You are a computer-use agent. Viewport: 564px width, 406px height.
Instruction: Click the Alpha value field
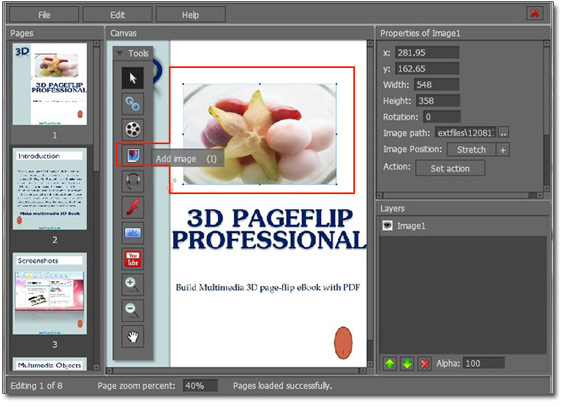point(483,364)
